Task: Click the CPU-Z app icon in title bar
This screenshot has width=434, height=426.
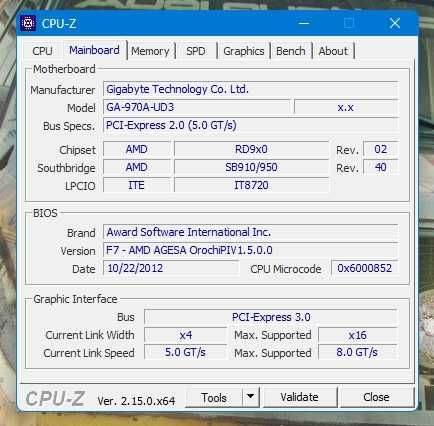Action: click(x=28, y=23)
